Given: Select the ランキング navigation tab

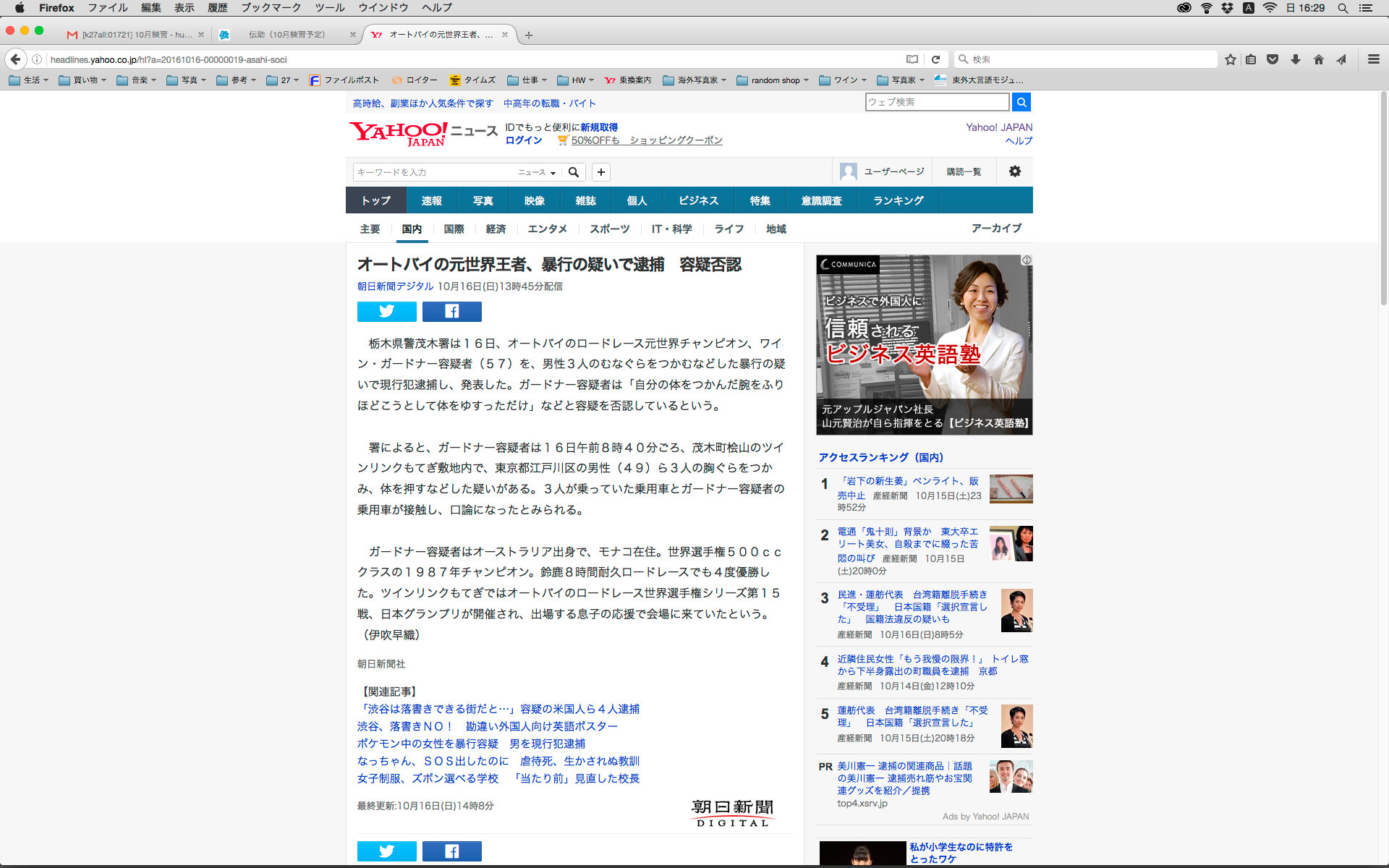Looking at the screenshot, I should 898,200.
